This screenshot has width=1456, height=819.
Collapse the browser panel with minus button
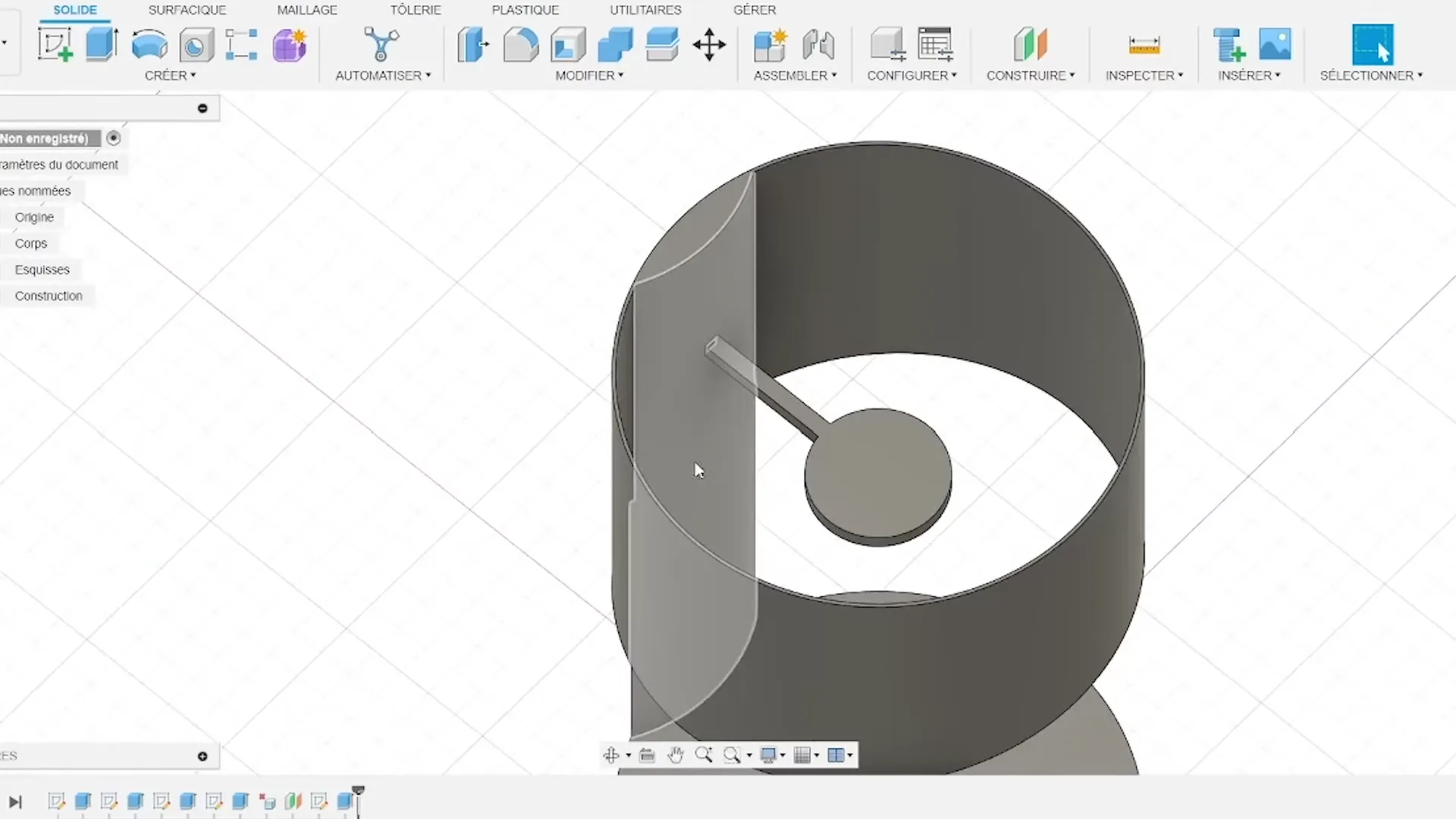pos(202,108)
